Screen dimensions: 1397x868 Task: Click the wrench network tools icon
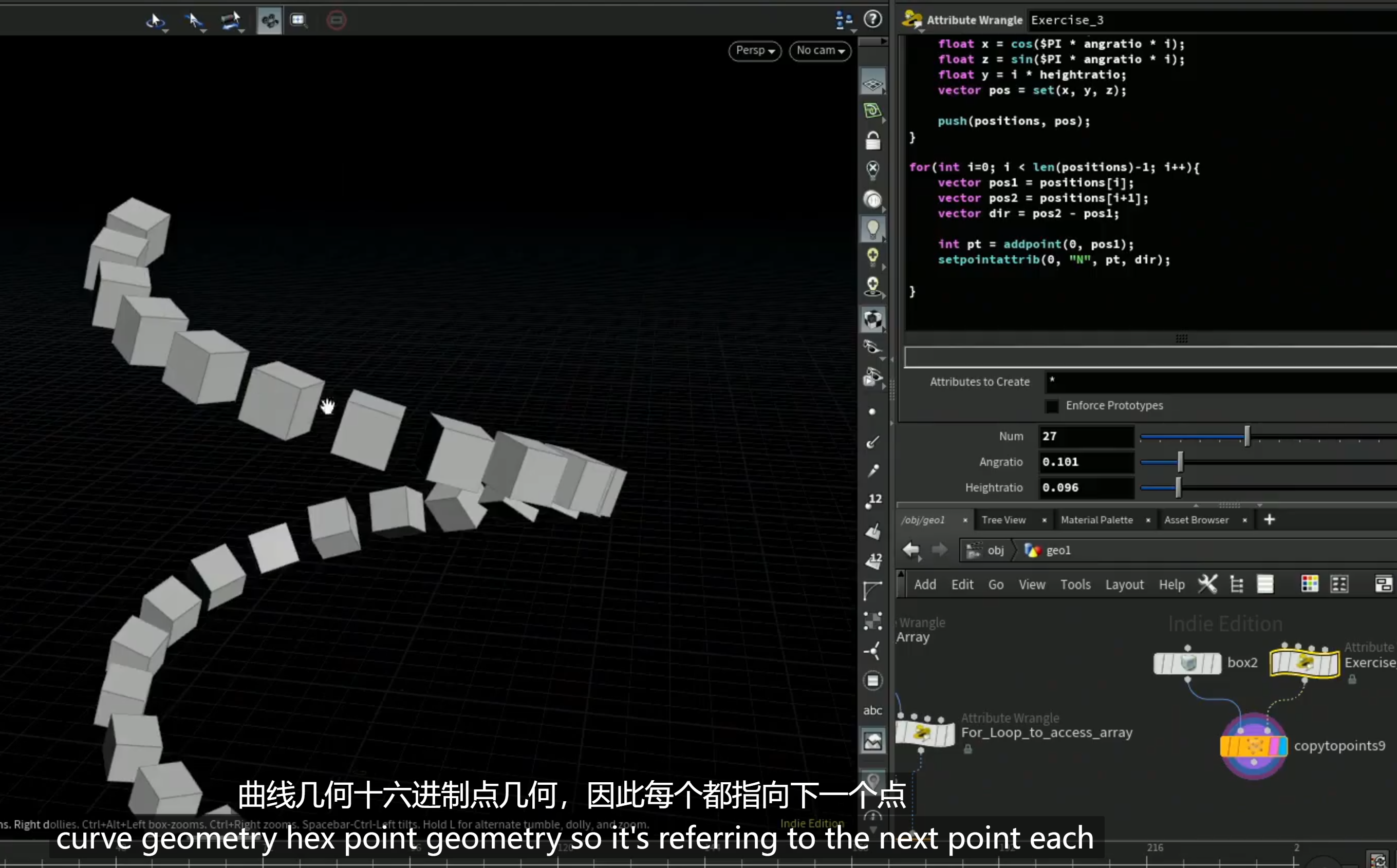point(1207,584)
